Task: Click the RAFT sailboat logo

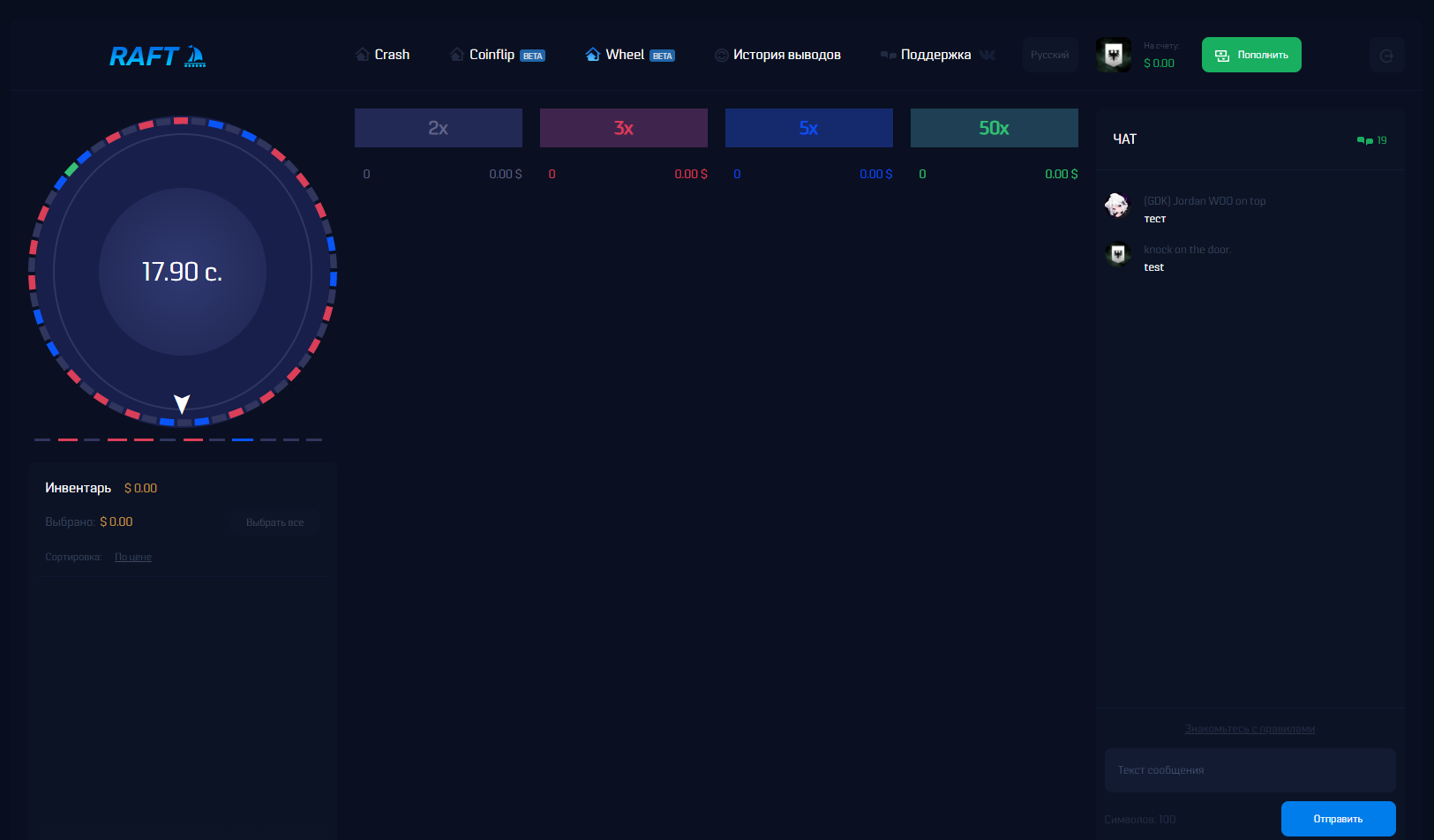Action: (x=157, y=56)
